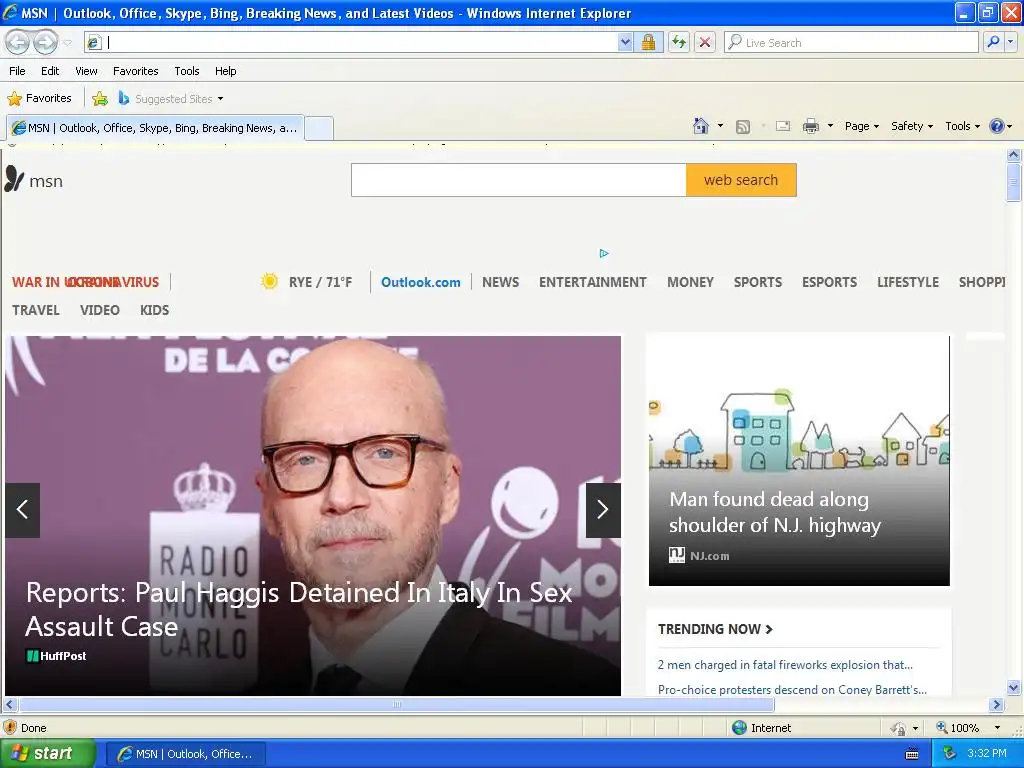Go to the KIDS section
This screenshot has height=768, width=1024.
coord(154,310)
